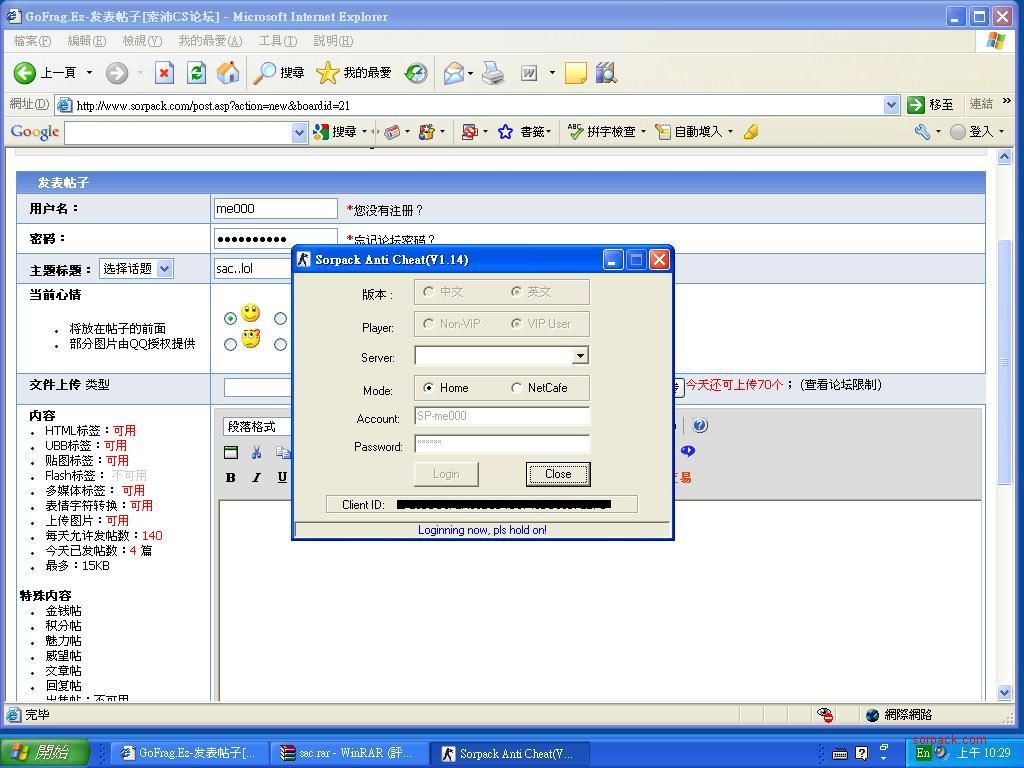
Task: Click the Bold formatting icon in editor
Action: pyautogui.click(x=231, y=477)
